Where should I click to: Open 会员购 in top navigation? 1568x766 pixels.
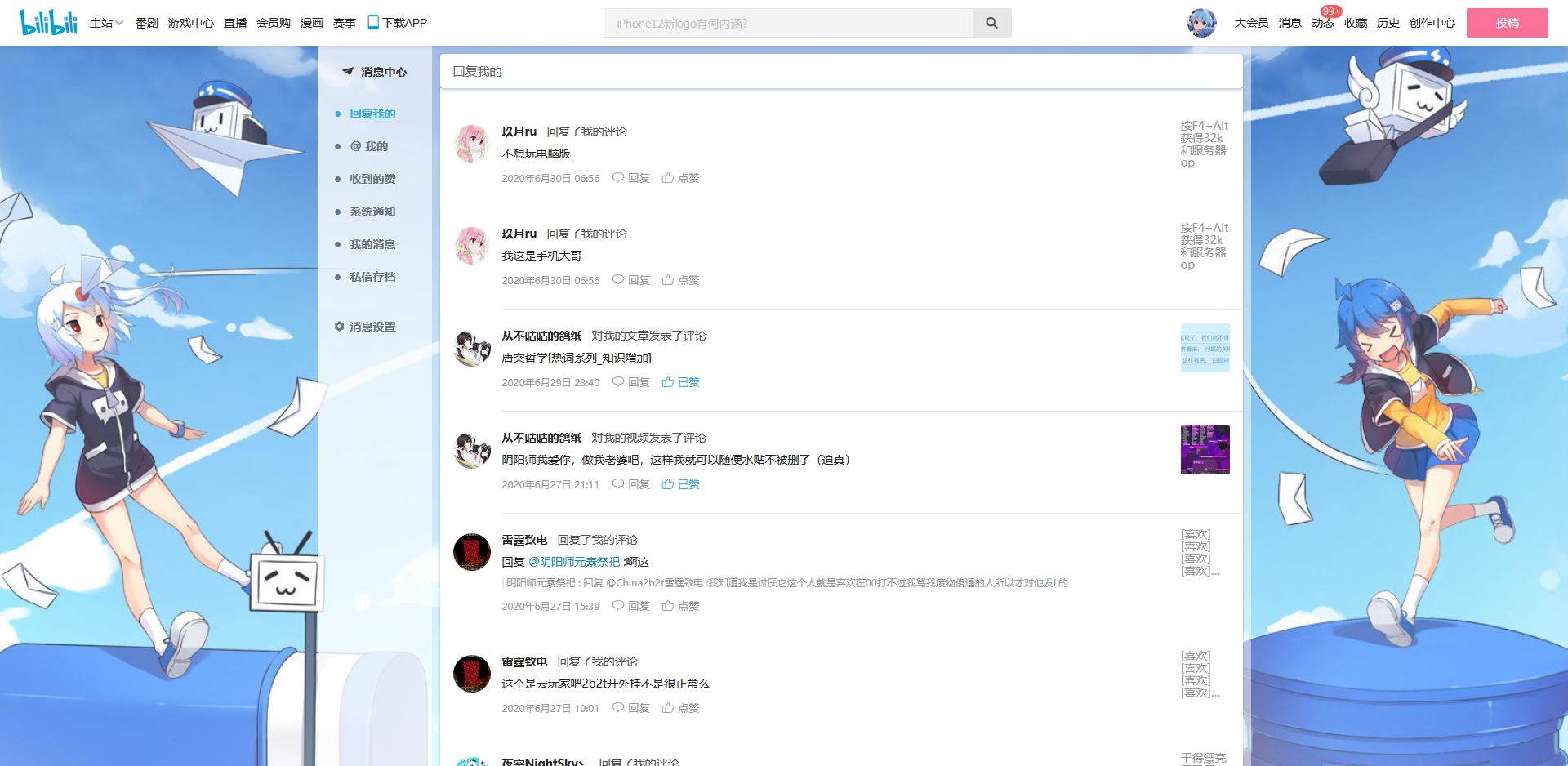[x=274, y=23]
